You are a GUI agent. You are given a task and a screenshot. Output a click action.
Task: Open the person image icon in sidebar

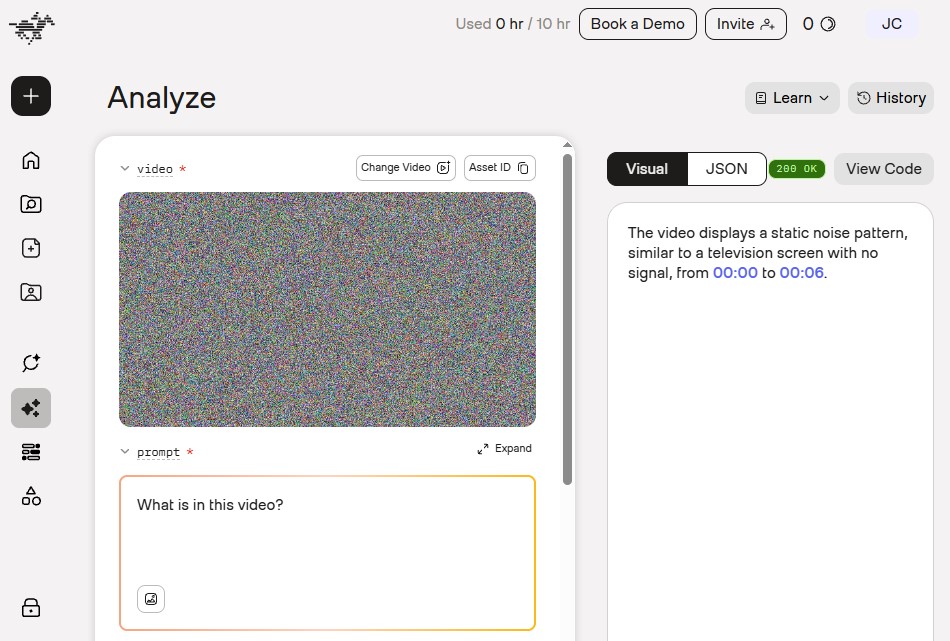tap(31, 292)
